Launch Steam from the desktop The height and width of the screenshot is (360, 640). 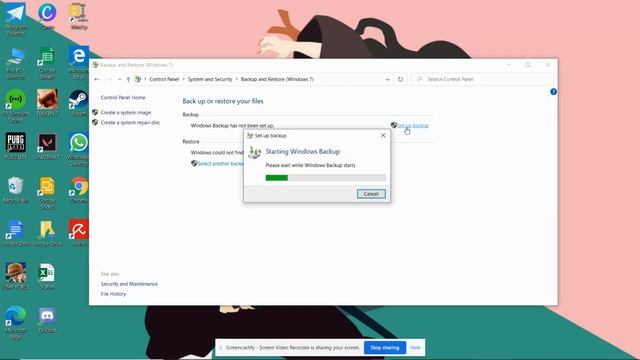[78, 103]
